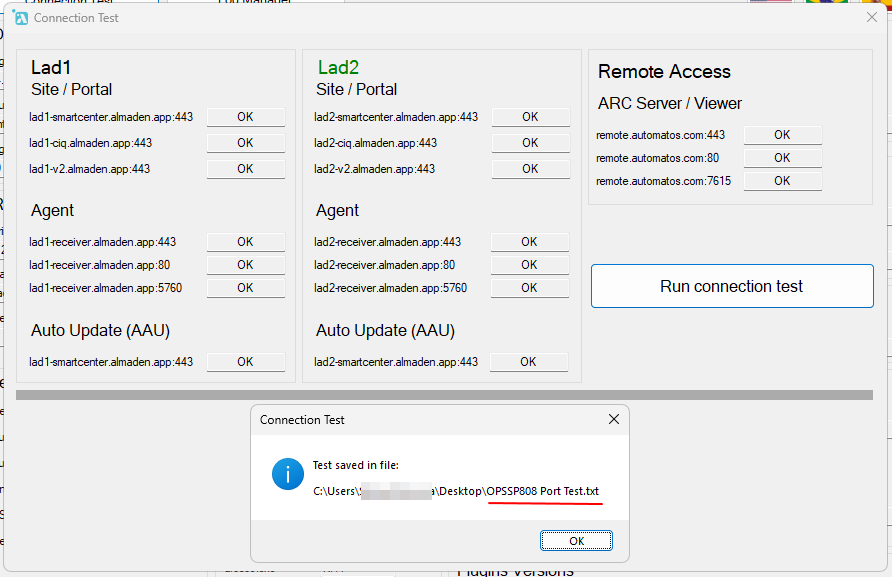Screen dimensions: 892x577
Task: Click OK next to lad2-receiver.almaden.app:443
Action: (x=530, y=241)
